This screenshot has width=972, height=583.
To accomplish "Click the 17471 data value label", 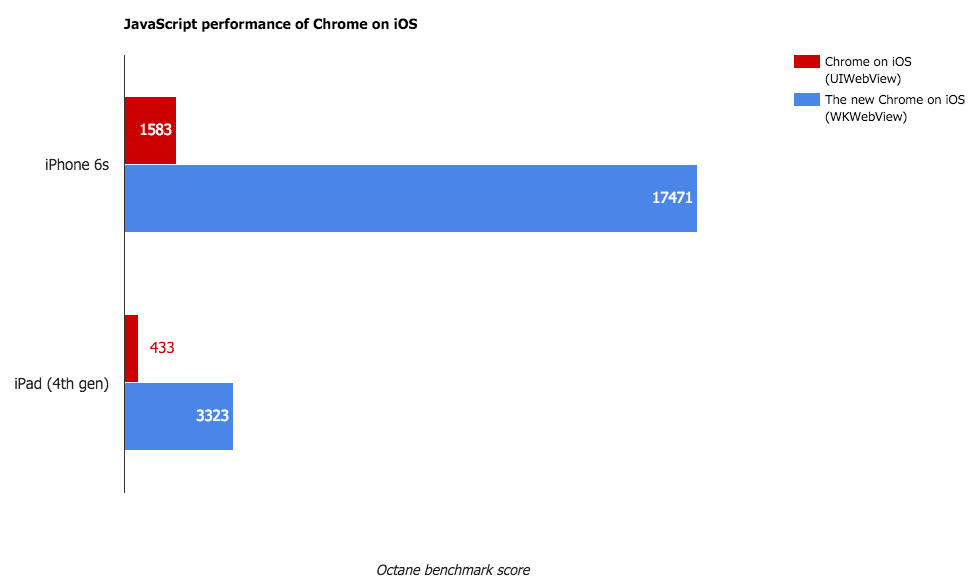I will tap(672, 198).
